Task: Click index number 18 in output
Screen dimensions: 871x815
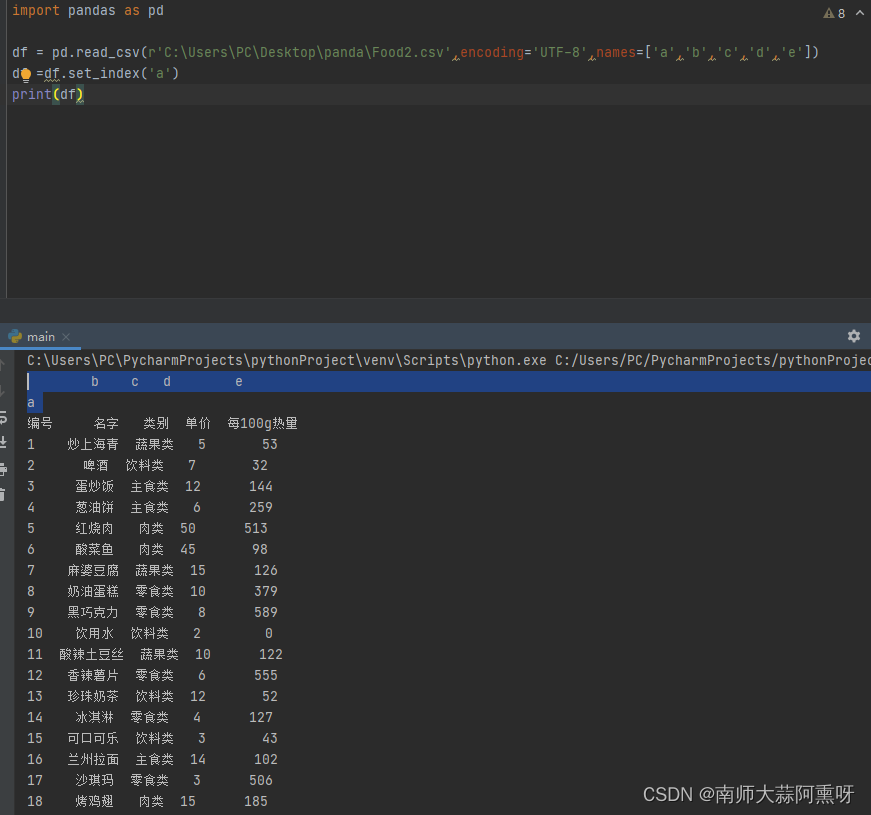Action: click(34, 802)
